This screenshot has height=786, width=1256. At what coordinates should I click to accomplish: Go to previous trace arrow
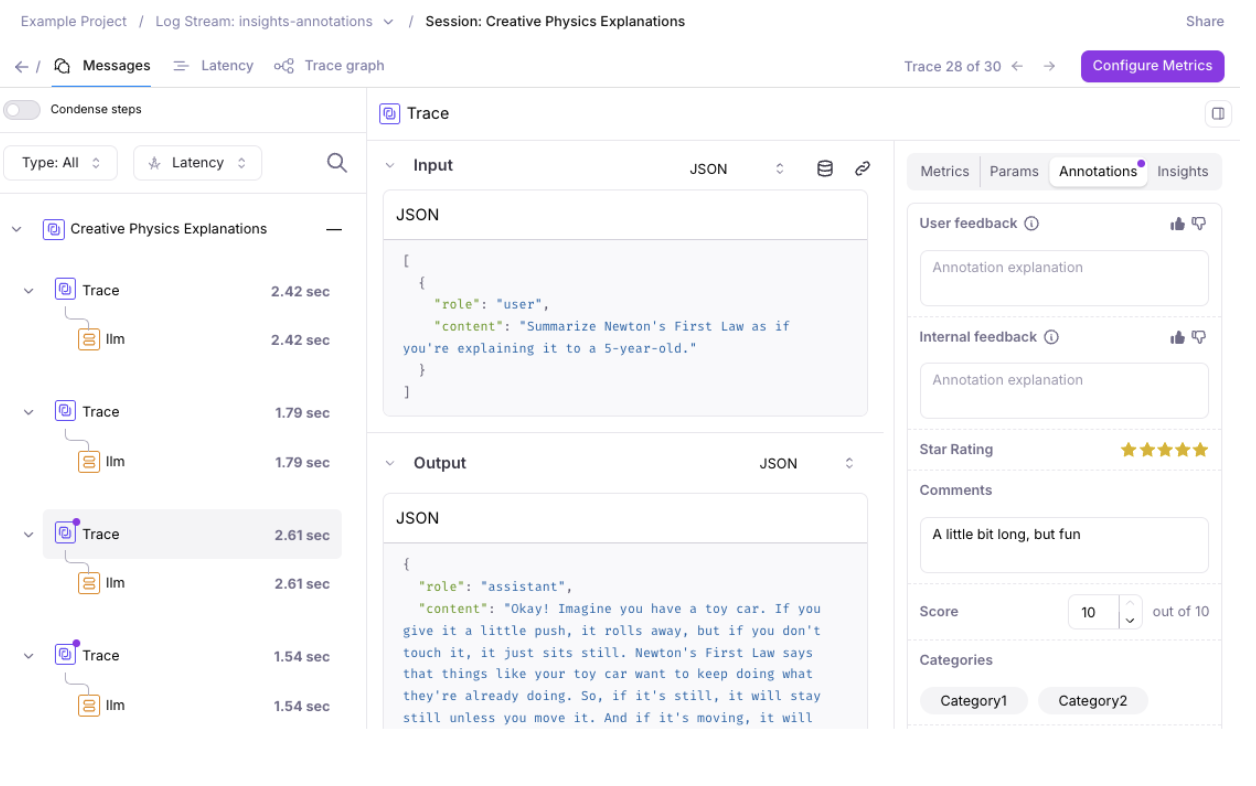pos(1017,66)
